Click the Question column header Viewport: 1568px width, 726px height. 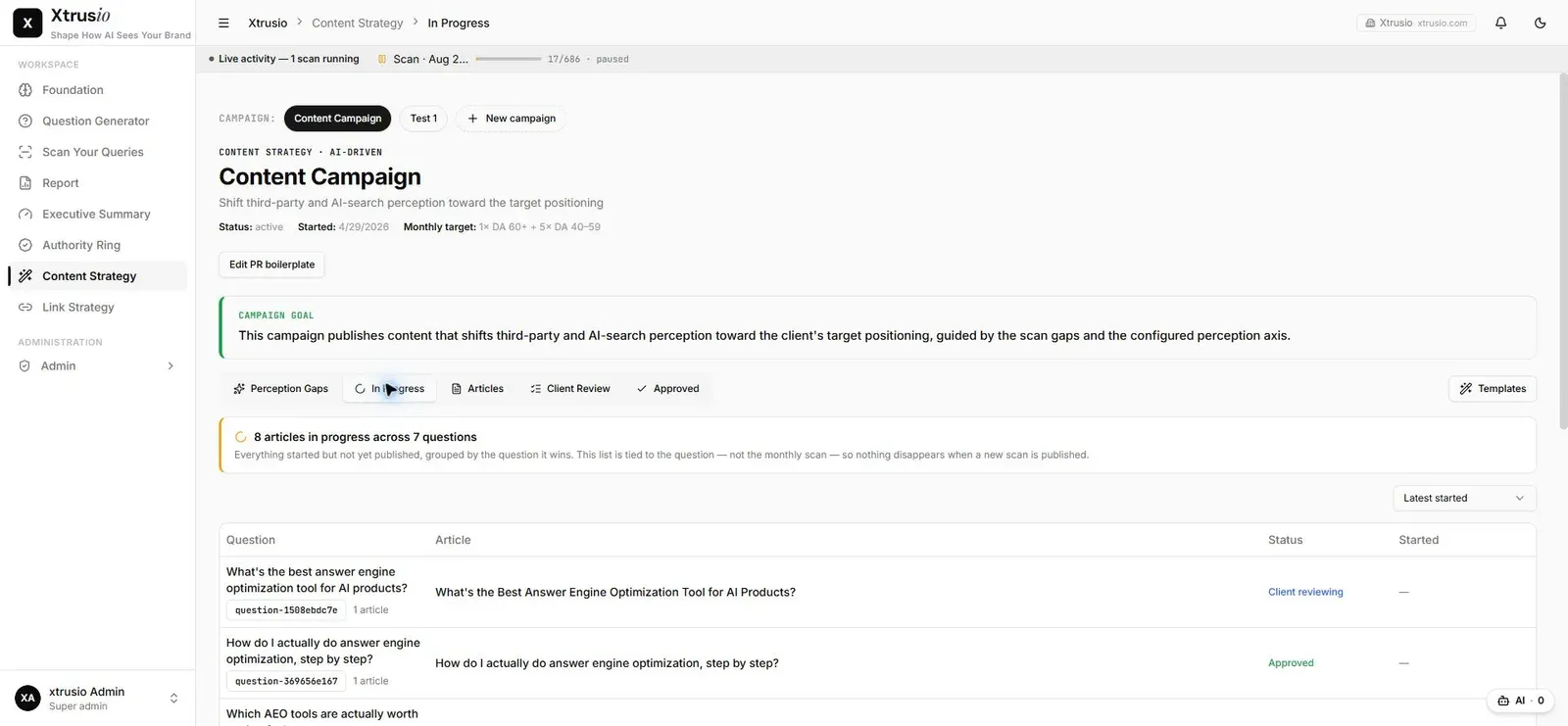coord(251,540)
